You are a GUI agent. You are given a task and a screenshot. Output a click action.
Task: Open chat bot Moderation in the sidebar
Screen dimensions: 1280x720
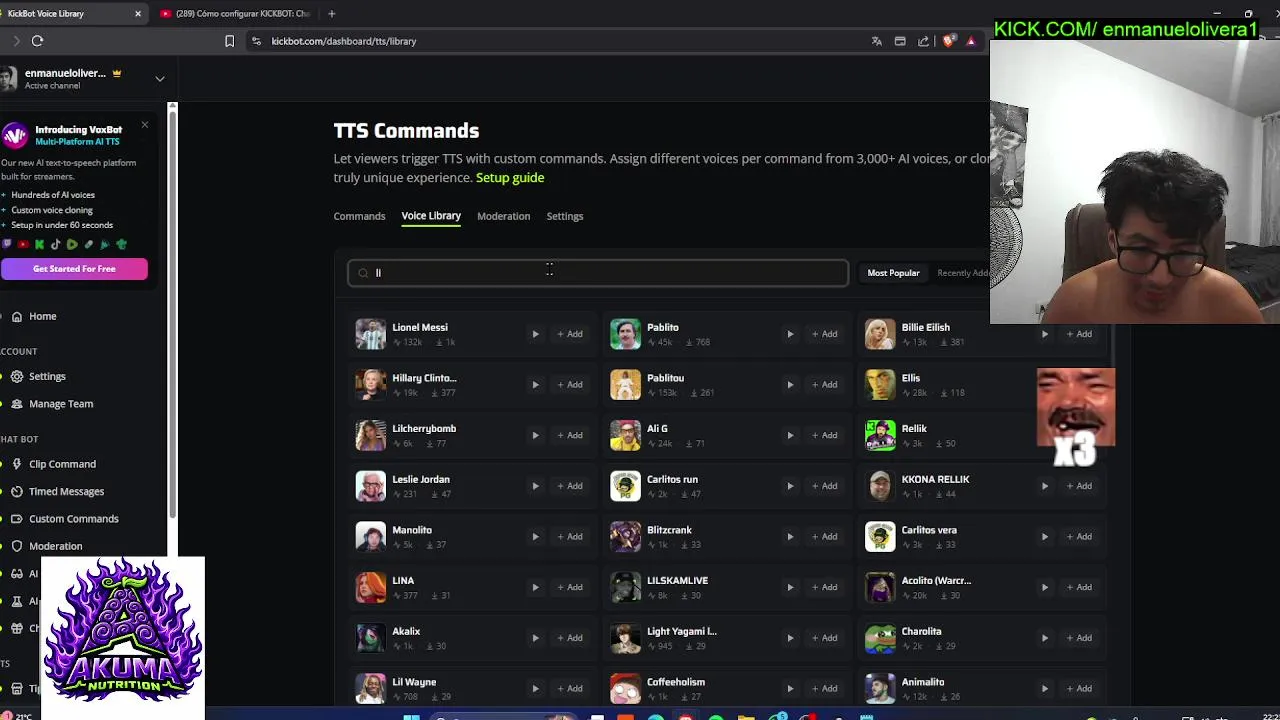[55, 546]
